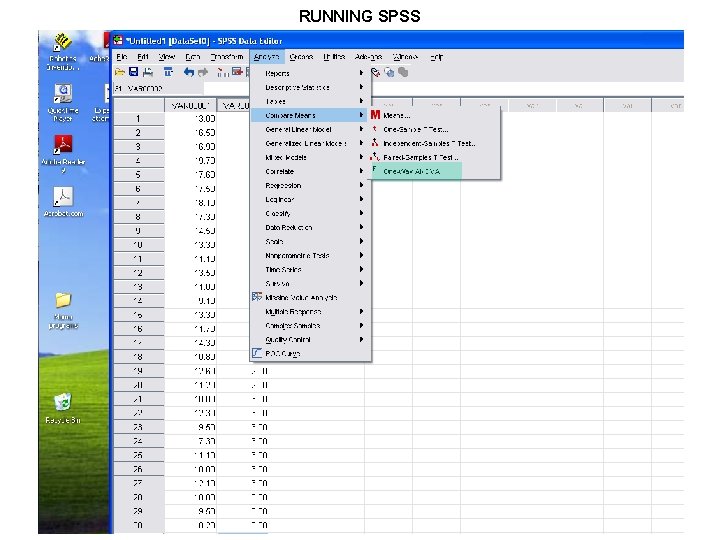Select the 16.50 cell in row 2
This screenshot has height=540, width=720.
pos(191,133)
